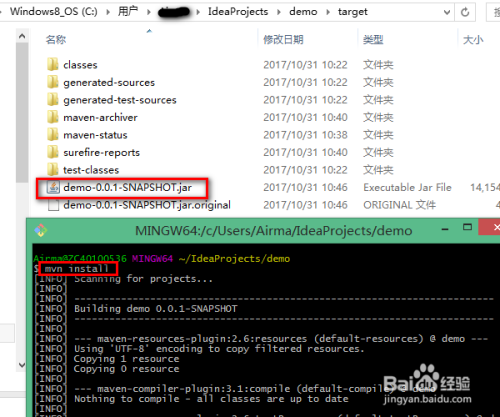This screenshot has height=417, width=500.
Task: Click the maven-resources-plugin:2.6 terminal line
Action: click(281, 339)
